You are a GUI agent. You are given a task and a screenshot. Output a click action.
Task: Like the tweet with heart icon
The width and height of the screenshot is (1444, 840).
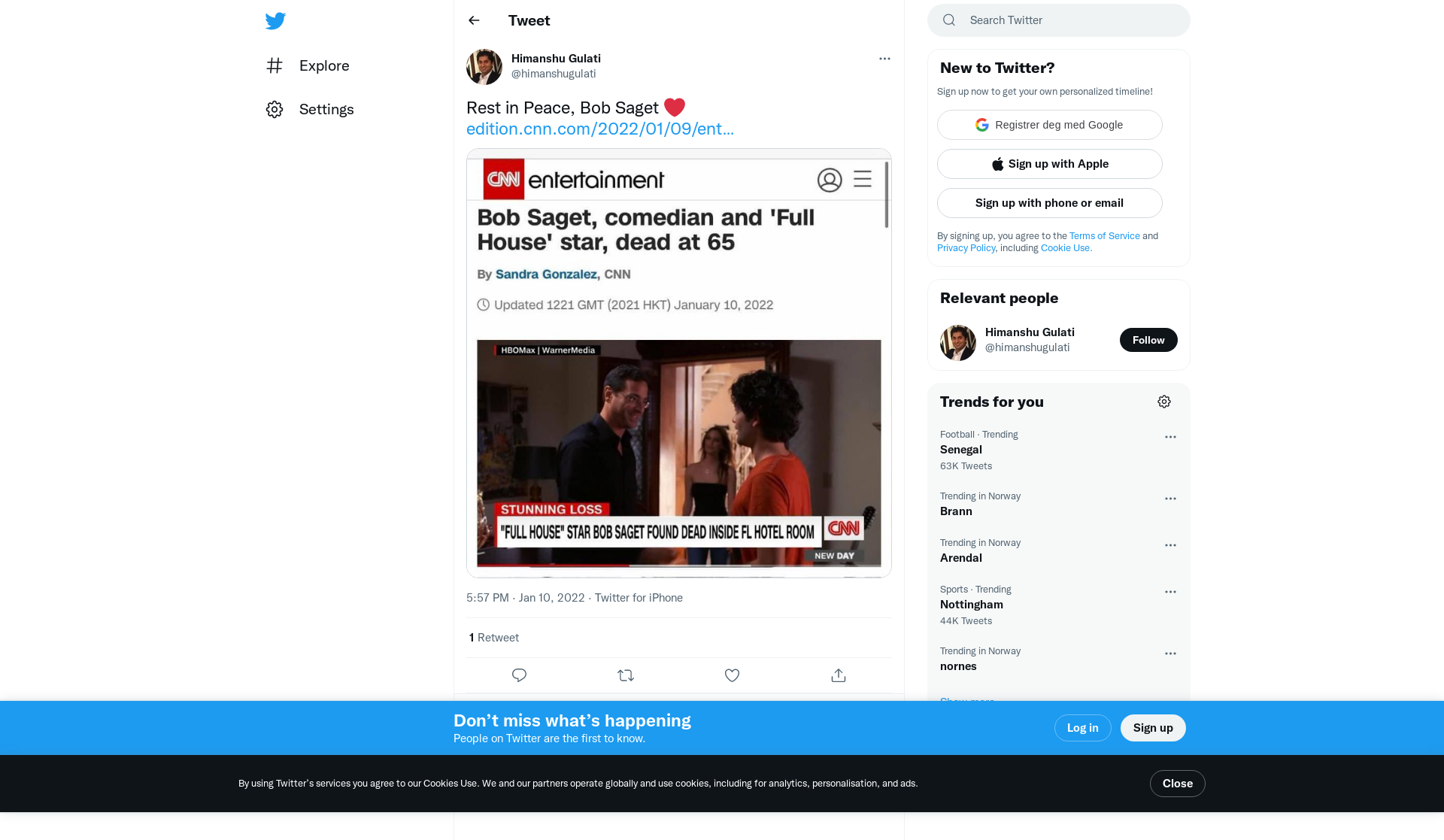click(x=732, y=675)
